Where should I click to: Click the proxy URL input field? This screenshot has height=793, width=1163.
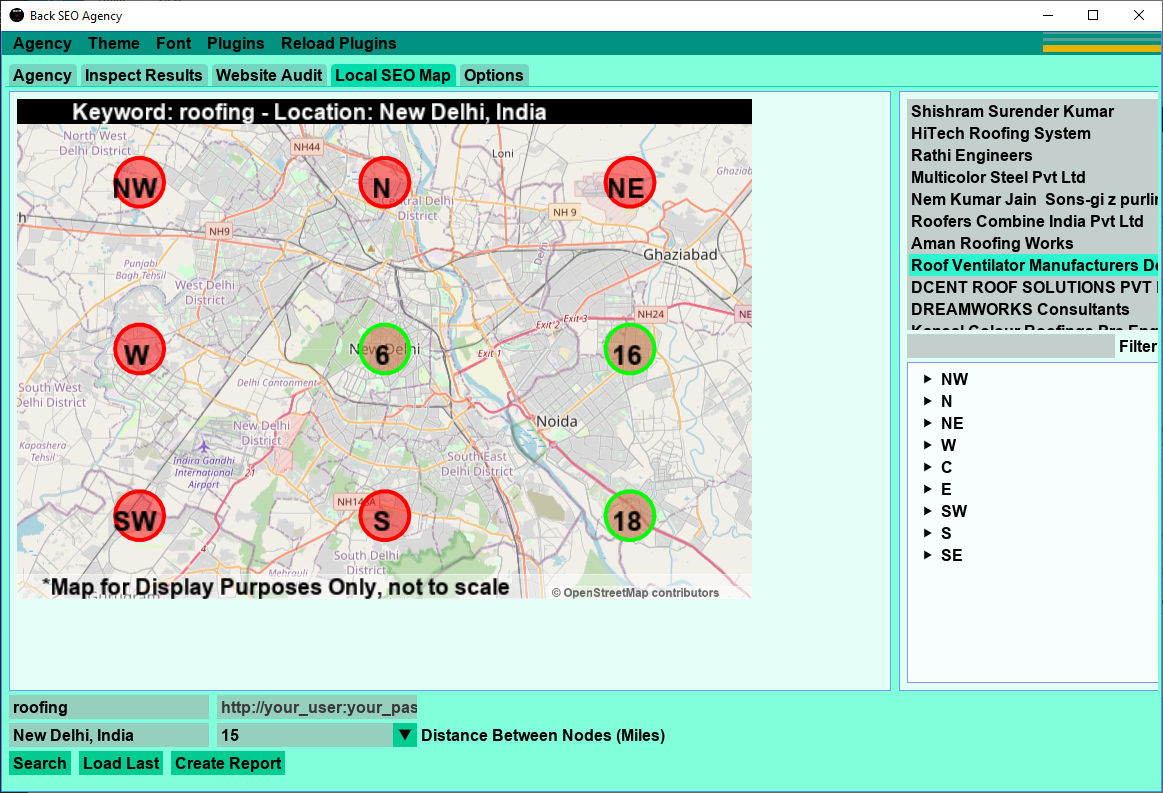point(317,707)
